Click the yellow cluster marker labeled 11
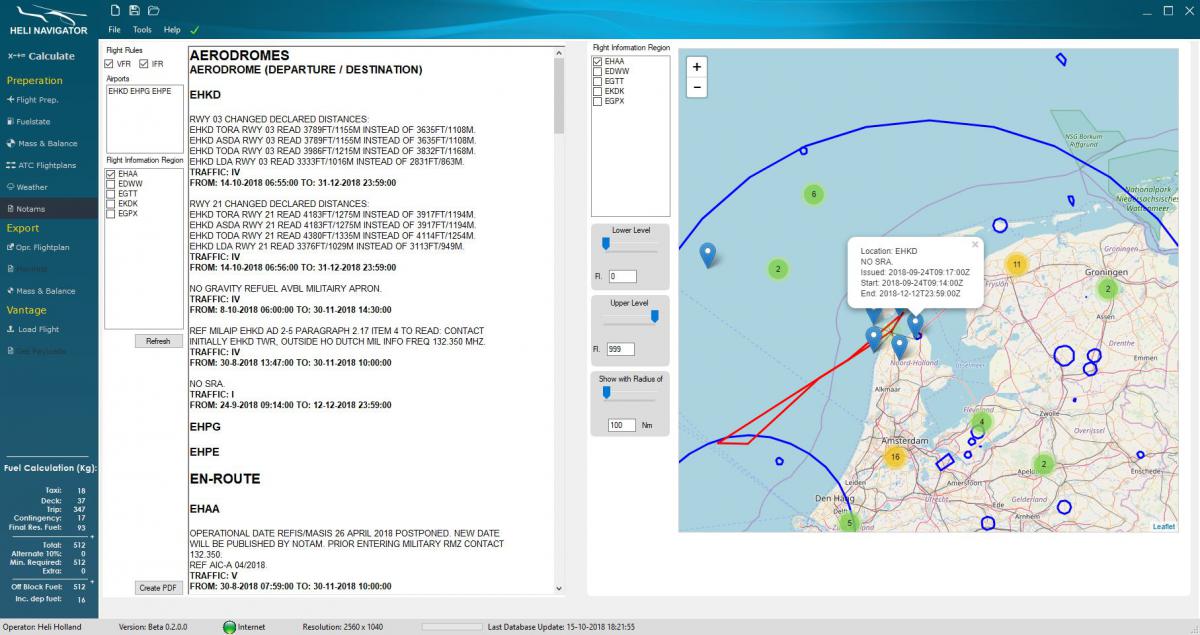This screenshot has width=1200, height=635. 1016,265
